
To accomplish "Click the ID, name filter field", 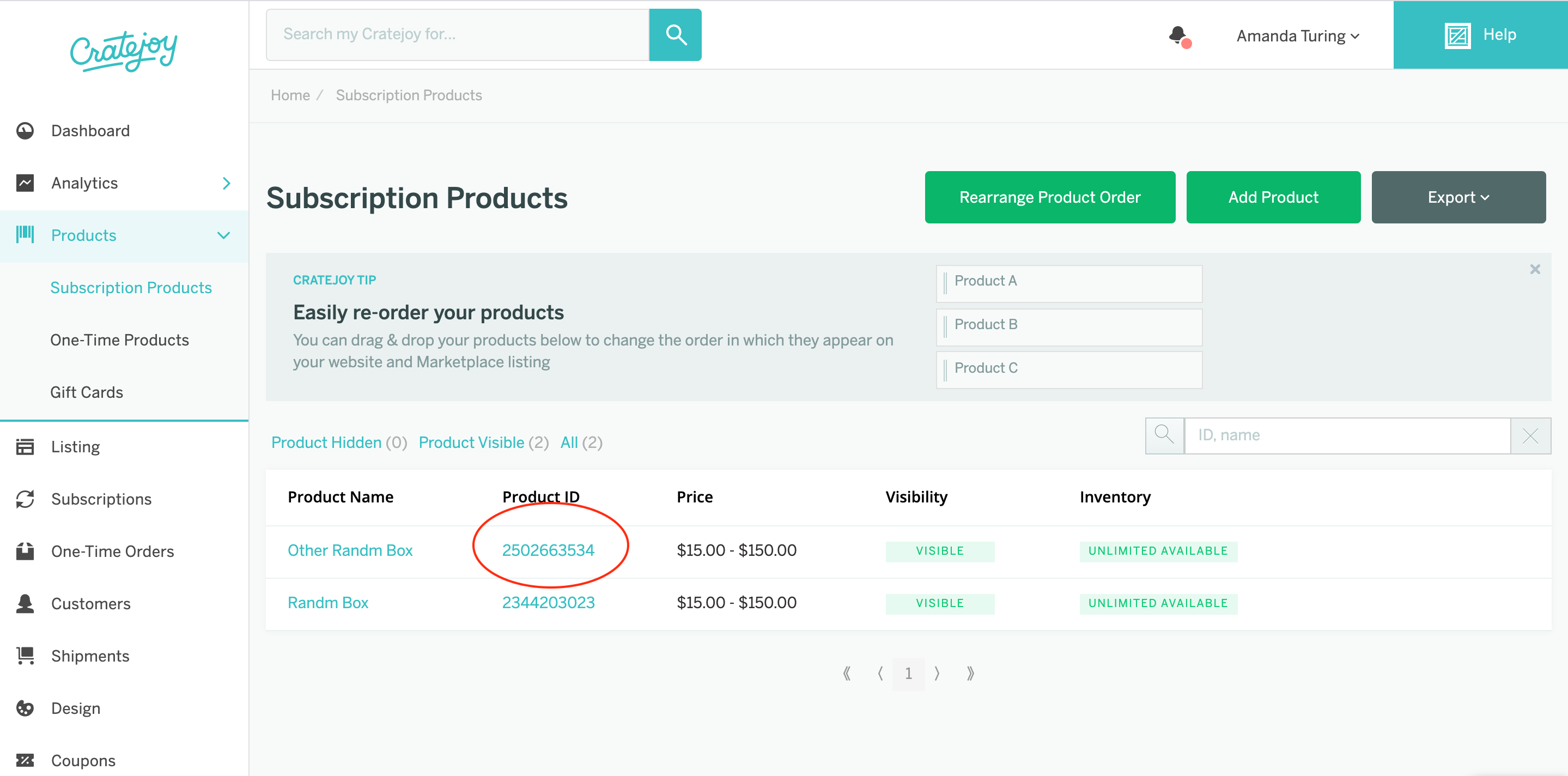I will pyautogui.click(x=1347, y=435).
